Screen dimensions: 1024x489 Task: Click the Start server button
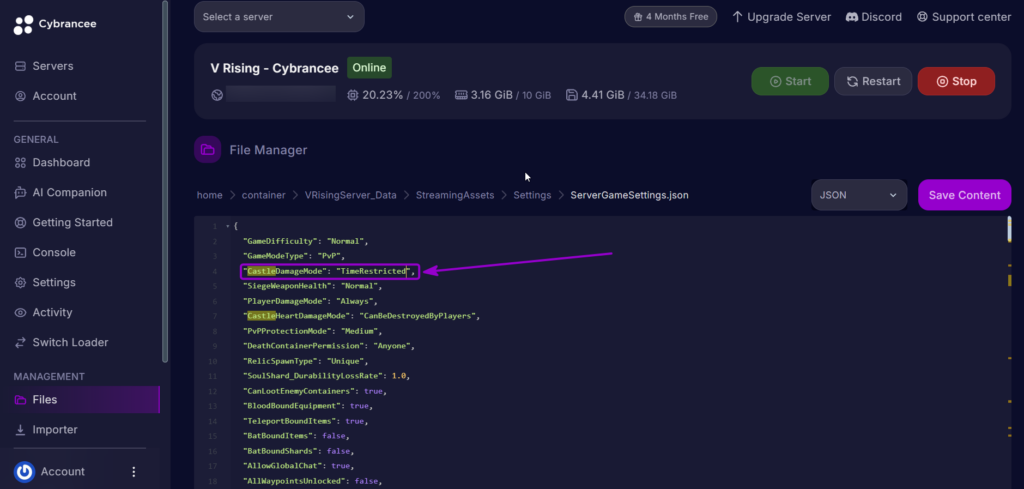(790, 82)
